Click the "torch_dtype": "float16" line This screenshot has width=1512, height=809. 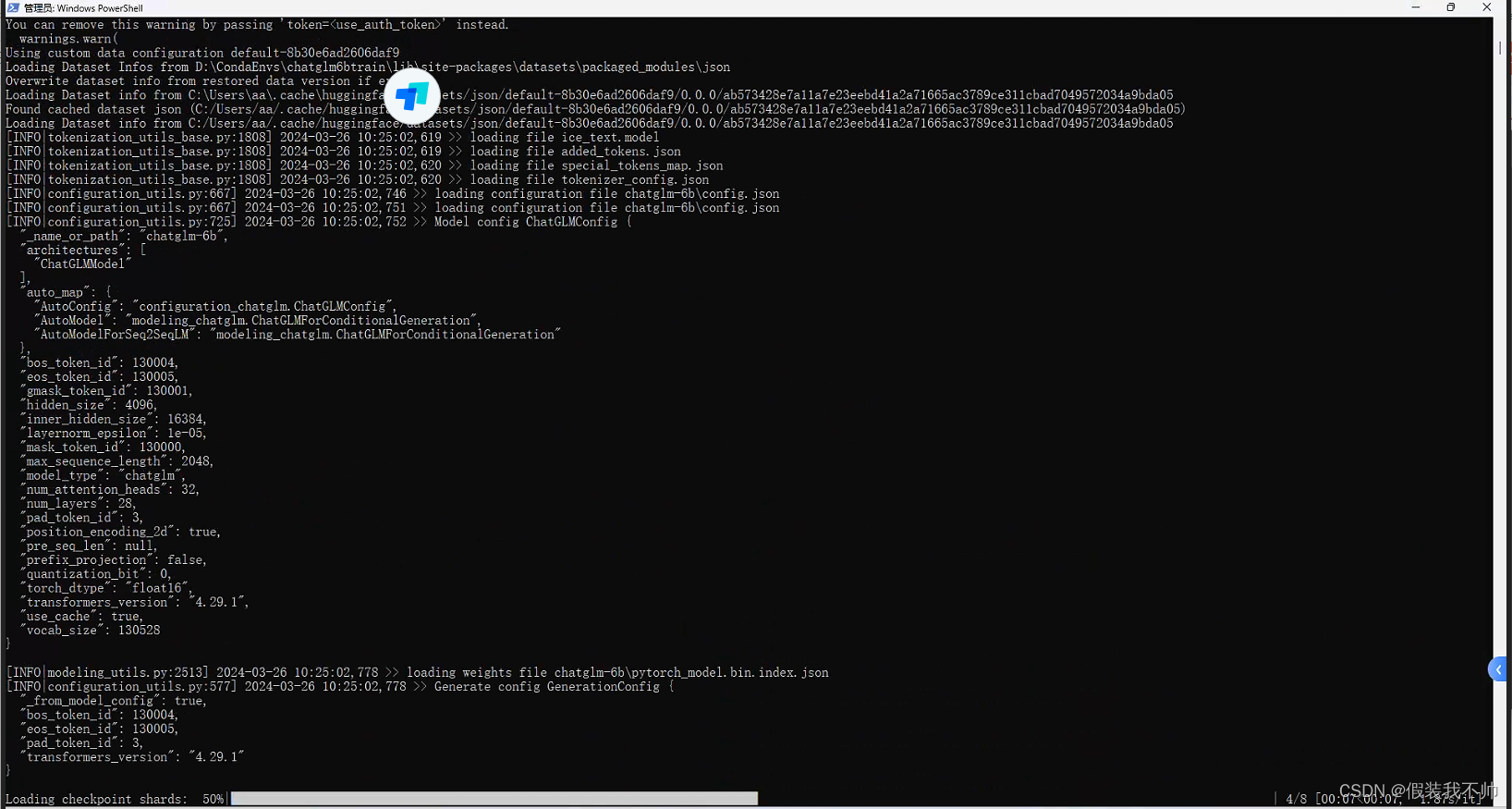point(107,588)
